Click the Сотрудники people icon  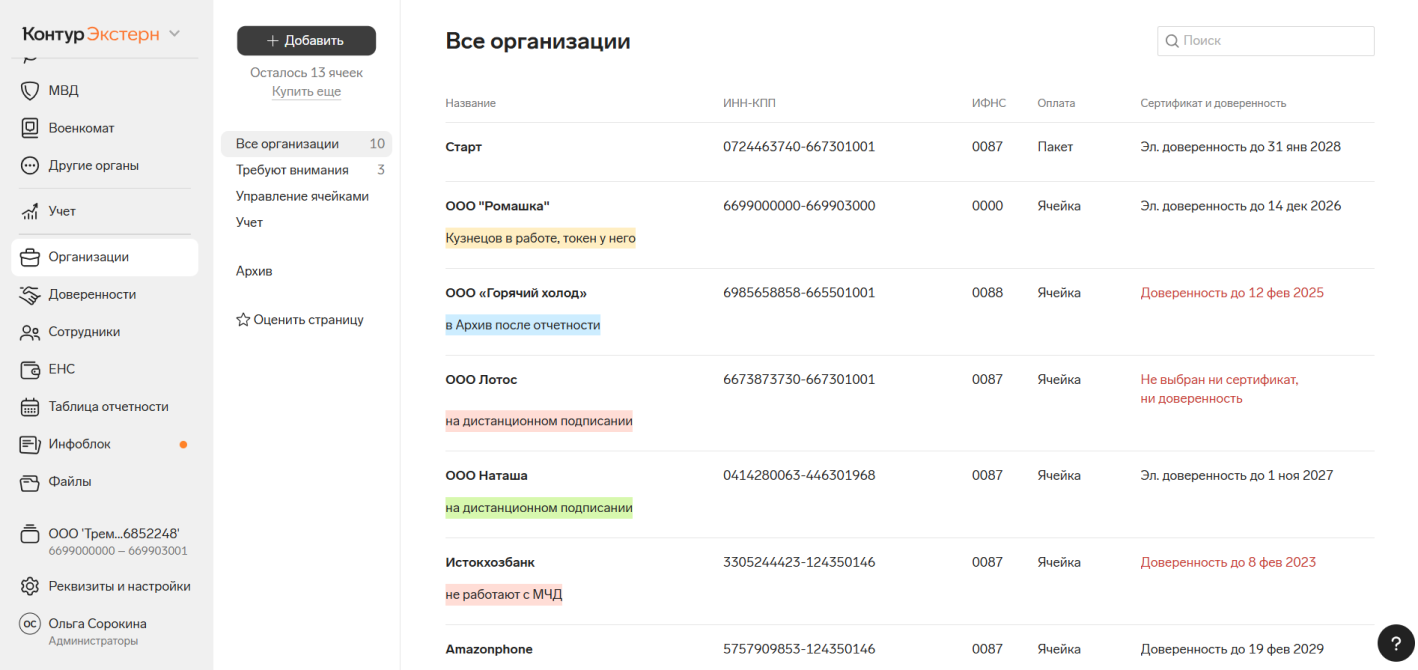(30, 332)
